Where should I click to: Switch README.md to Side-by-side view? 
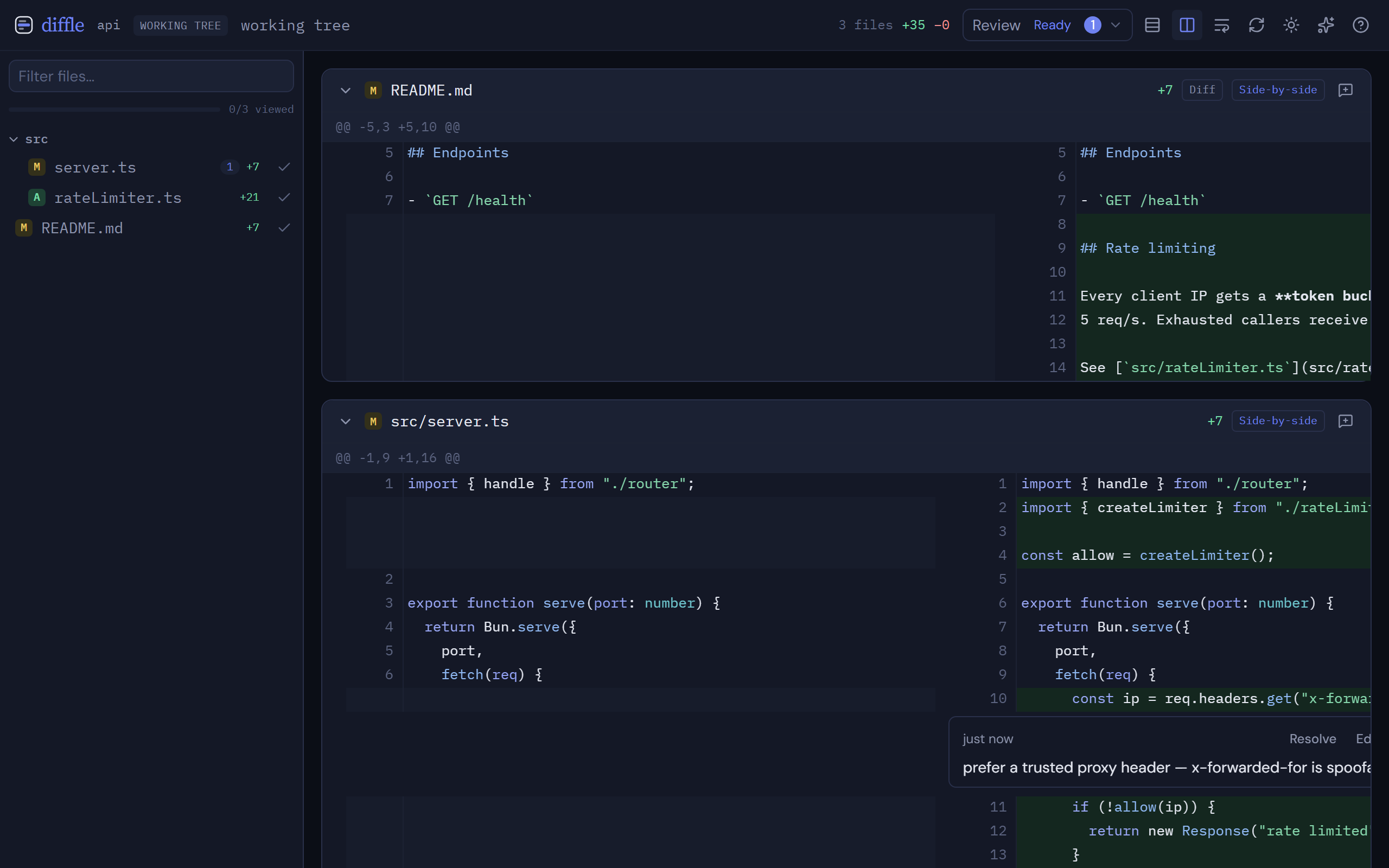point(1278,90)
